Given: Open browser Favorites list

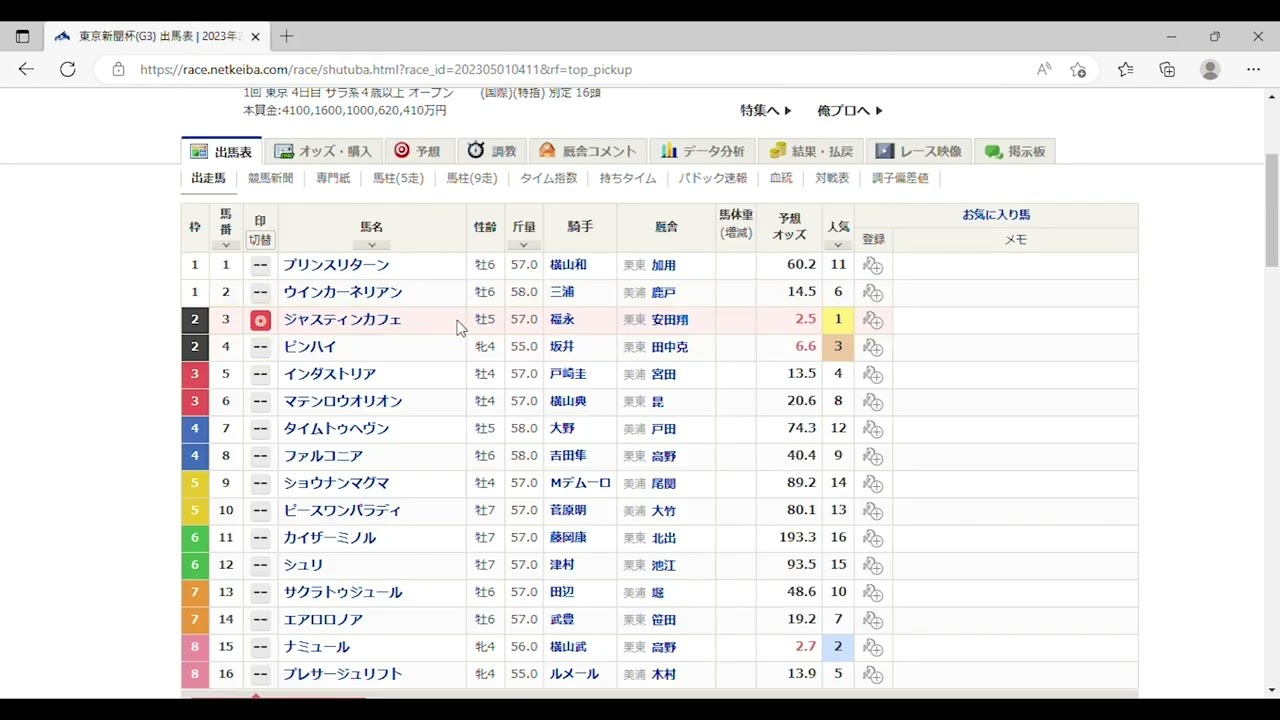Looking at the screenshot, I should coord(1126,69).
